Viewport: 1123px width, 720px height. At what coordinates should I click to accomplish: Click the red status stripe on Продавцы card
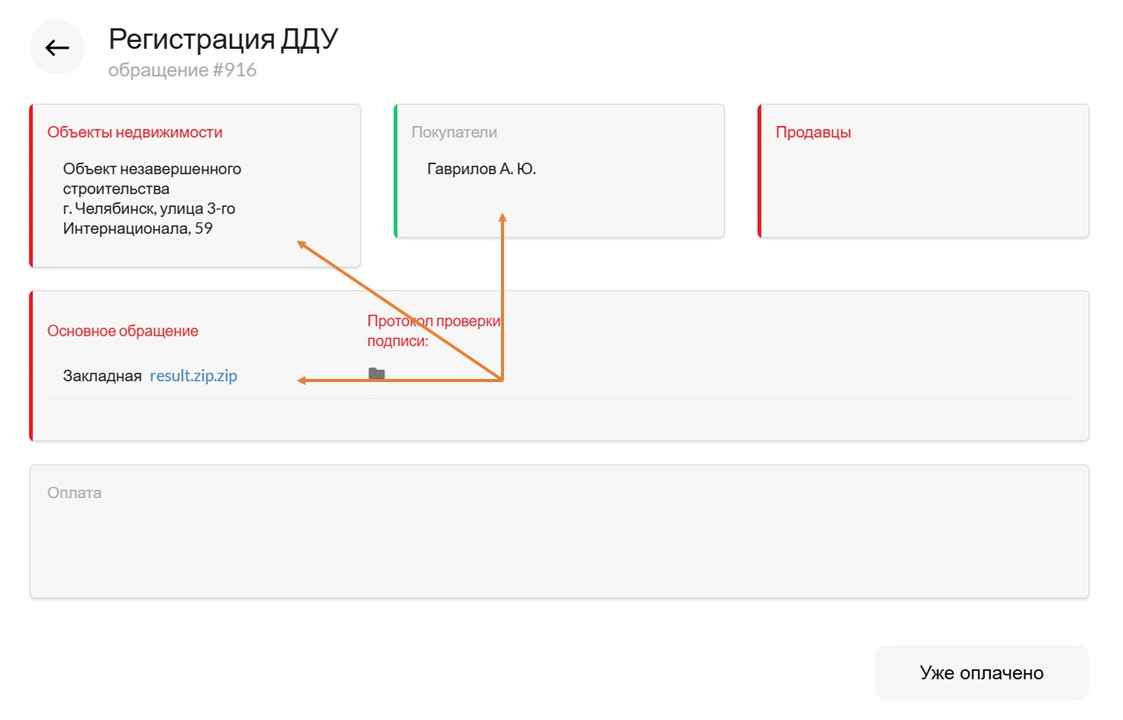pyautogui.click(x=760, y=171)
